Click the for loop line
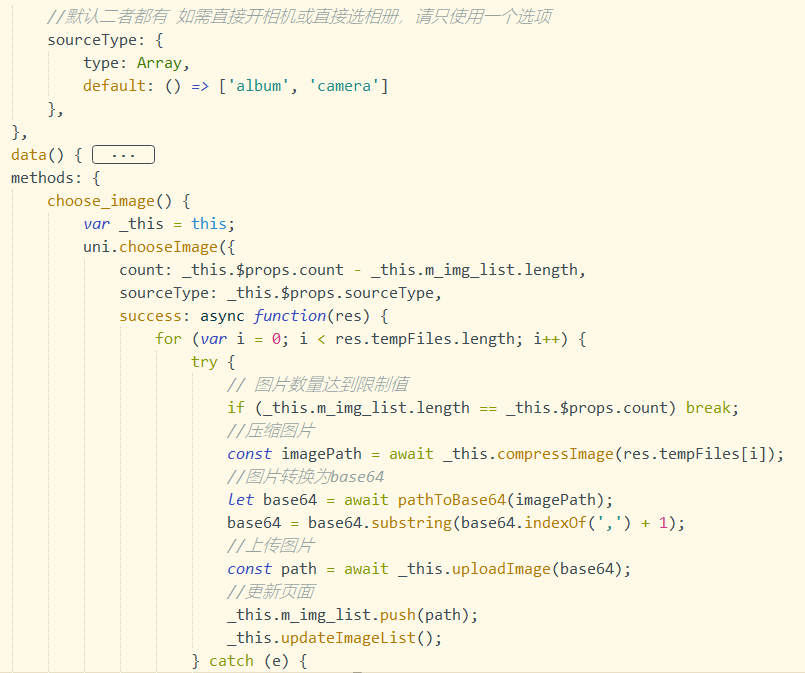The width and height of the screenshot is (805, 673). point(370,339)
